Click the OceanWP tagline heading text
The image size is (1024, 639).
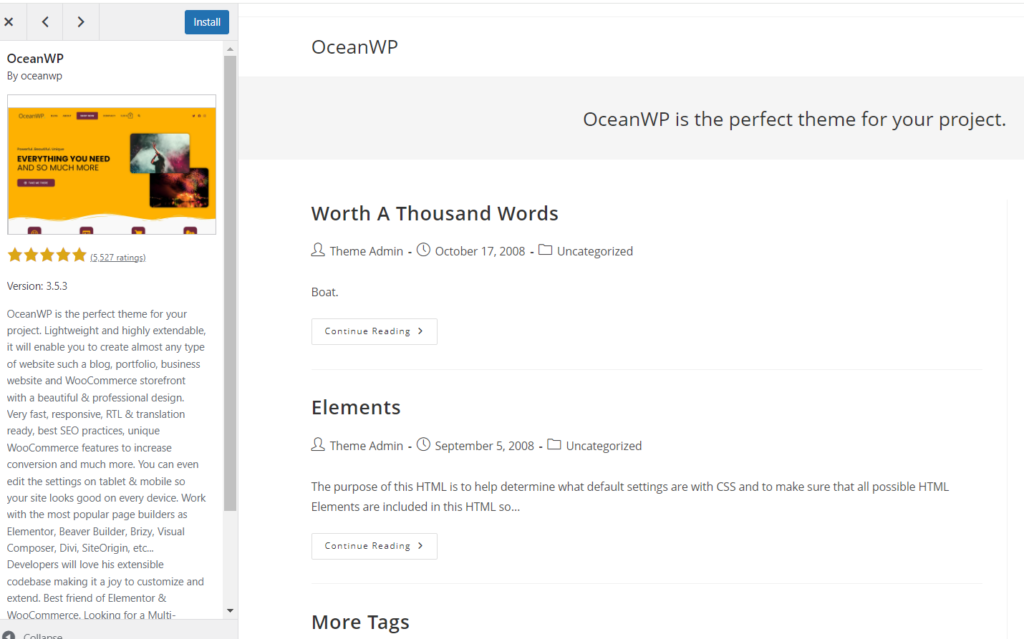point(794,120)
